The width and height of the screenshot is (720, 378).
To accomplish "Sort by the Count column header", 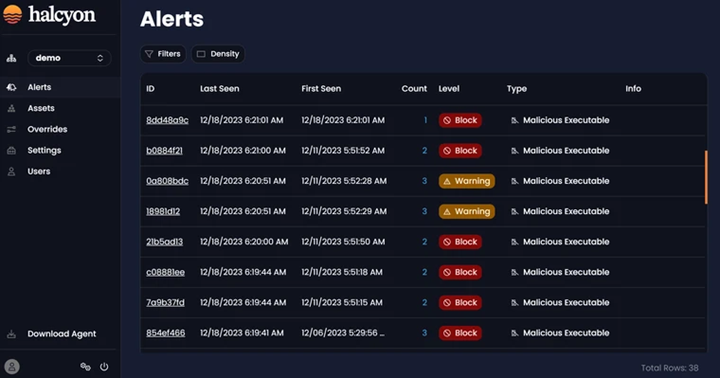I will coord(414,89).
